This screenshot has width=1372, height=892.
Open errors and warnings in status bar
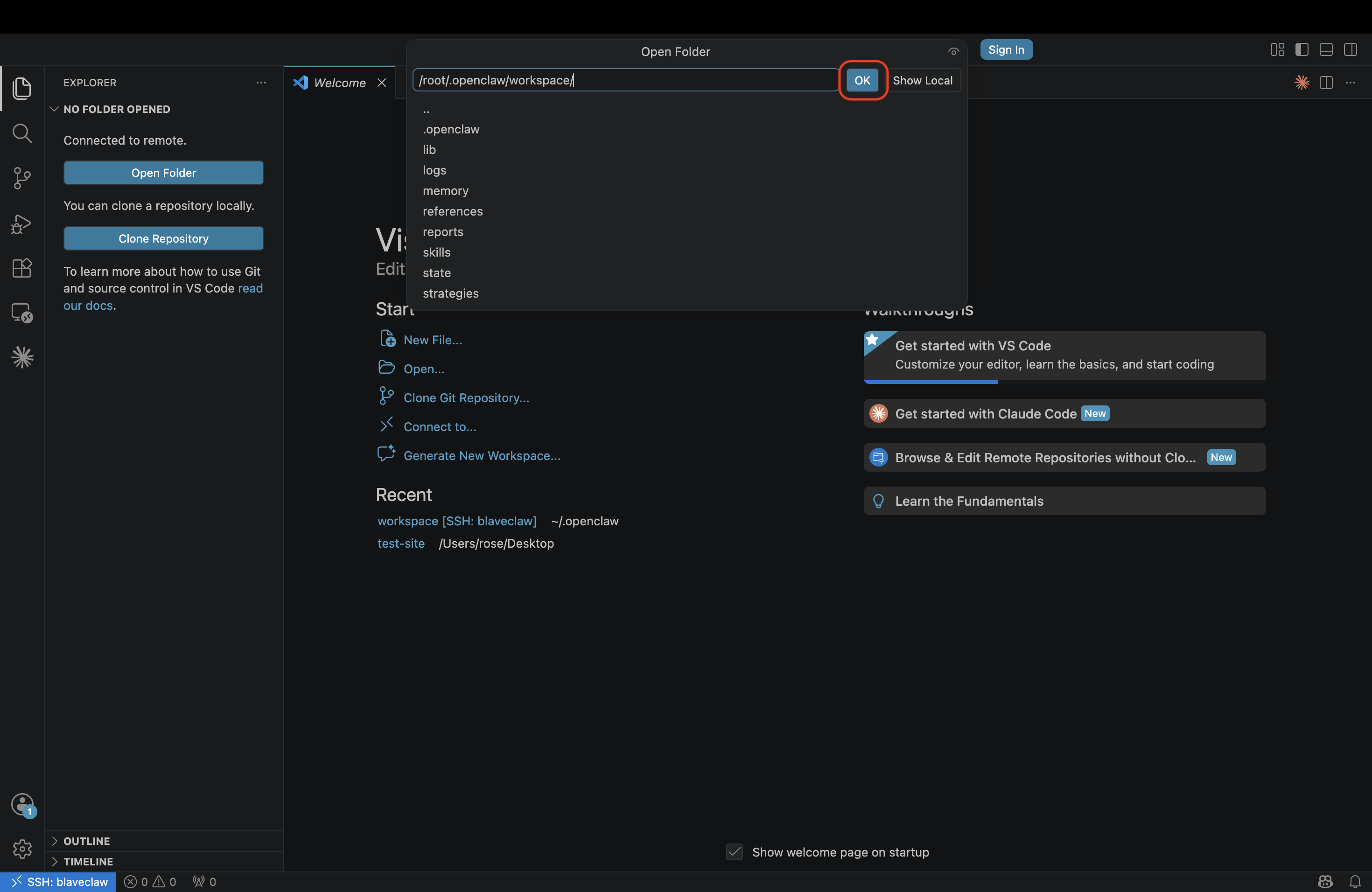150,882
